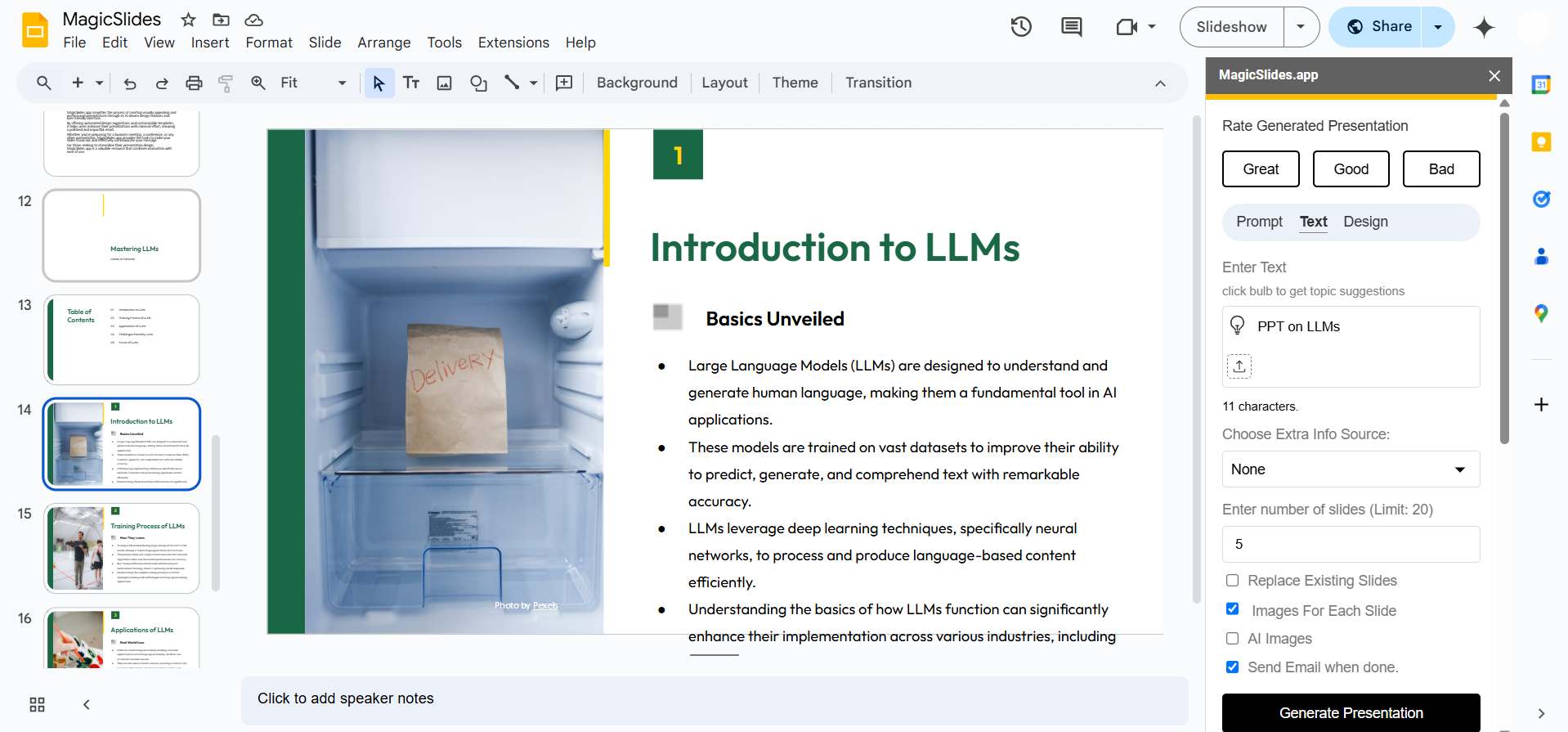Open the Extra Info Source dropdown
Image resolution: width=1568 pixels, height=732 pixels.
(x=1351, y=469)
